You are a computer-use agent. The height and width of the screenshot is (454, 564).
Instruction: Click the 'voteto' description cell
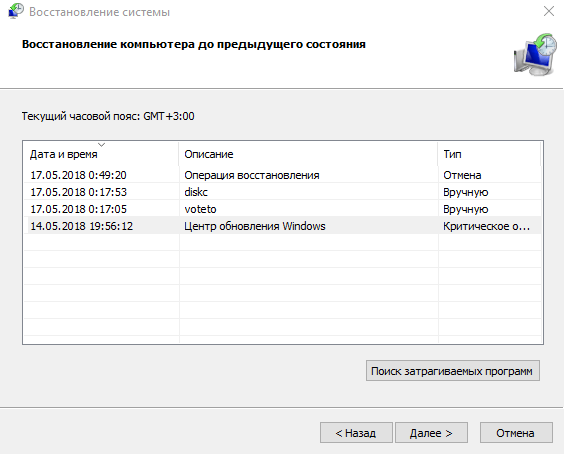(x=200, y=209)
